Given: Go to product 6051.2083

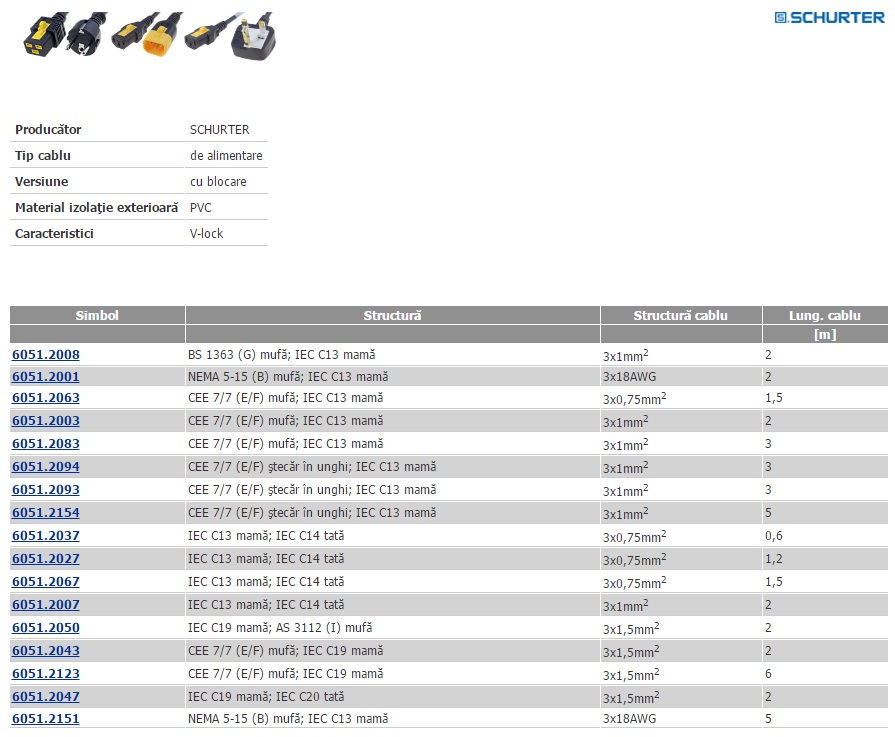Looking at the screenshot, I should pos(46,444).
